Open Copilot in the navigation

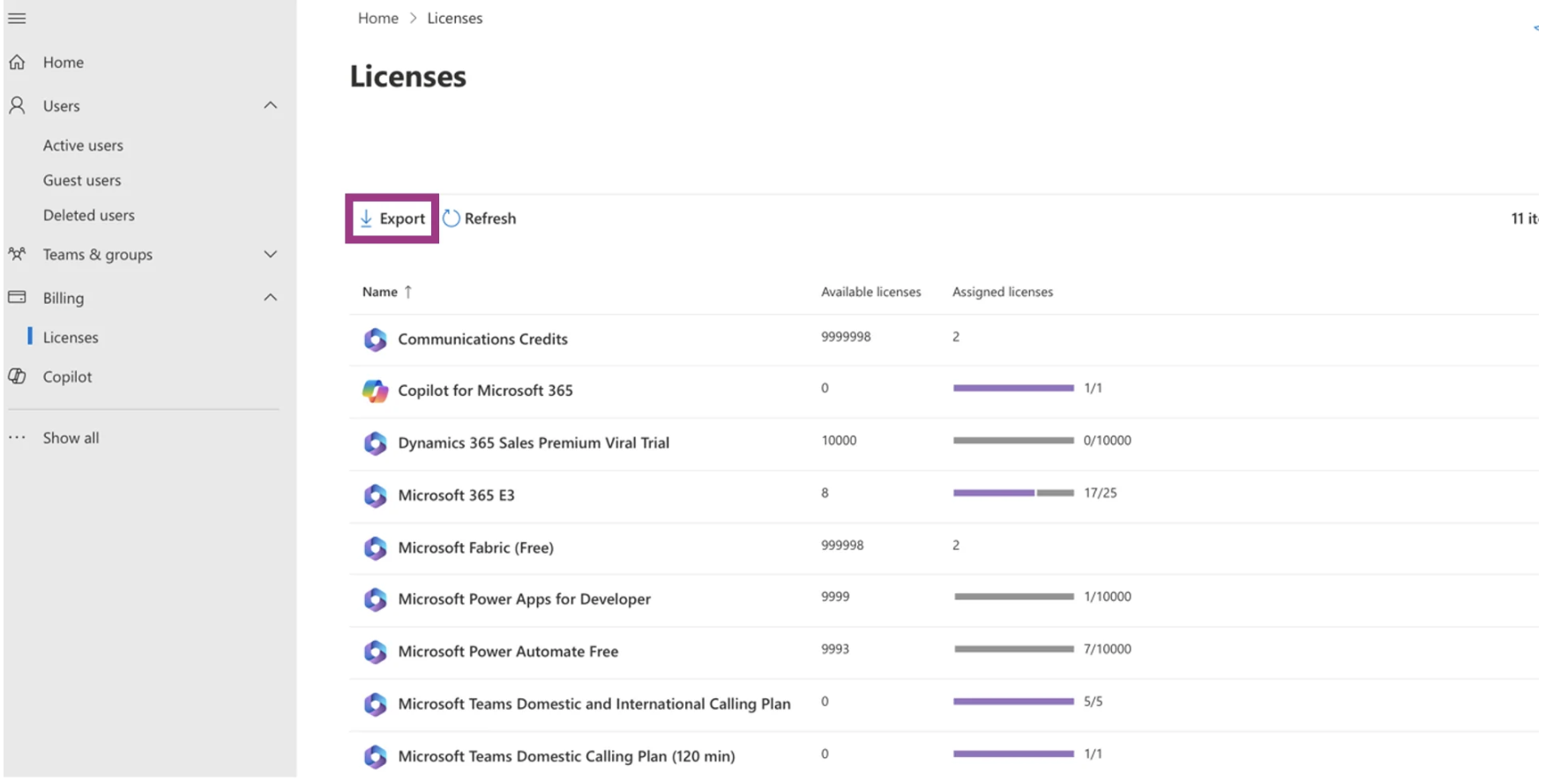point(67,376)
